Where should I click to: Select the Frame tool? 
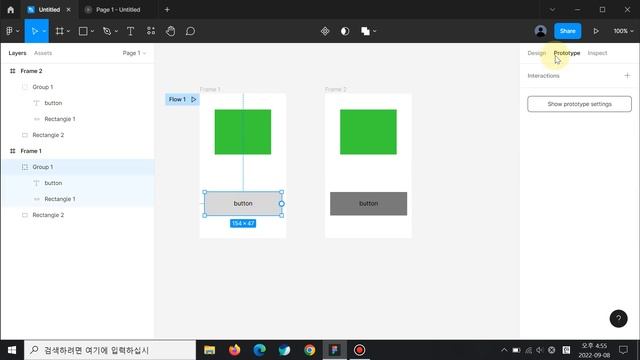[60, 31]
